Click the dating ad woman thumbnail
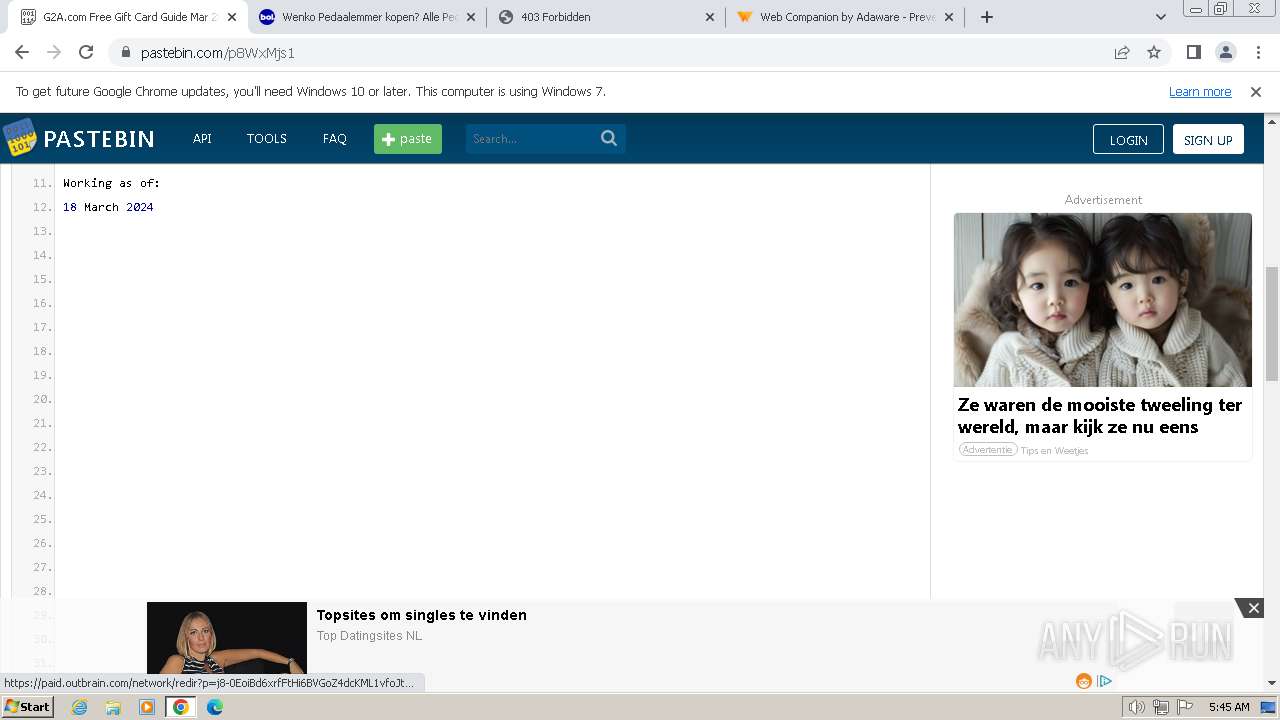This screenshot has width=1280, height=720. [x=227, y=637]
